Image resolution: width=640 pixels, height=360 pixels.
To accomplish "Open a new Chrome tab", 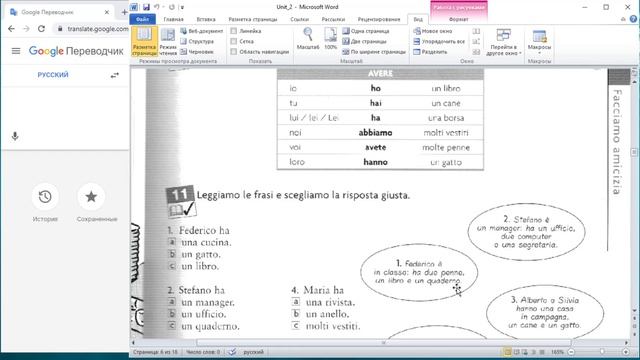I will (124, 12).
